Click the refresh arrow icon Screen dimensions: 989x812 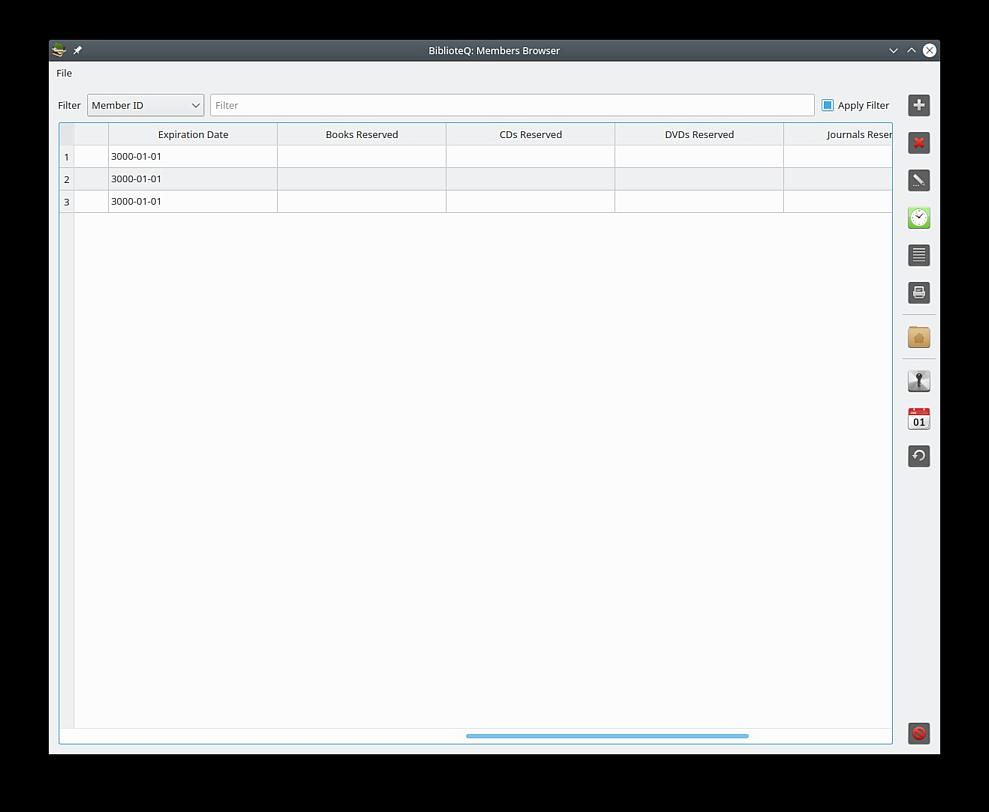pos(919,456)
